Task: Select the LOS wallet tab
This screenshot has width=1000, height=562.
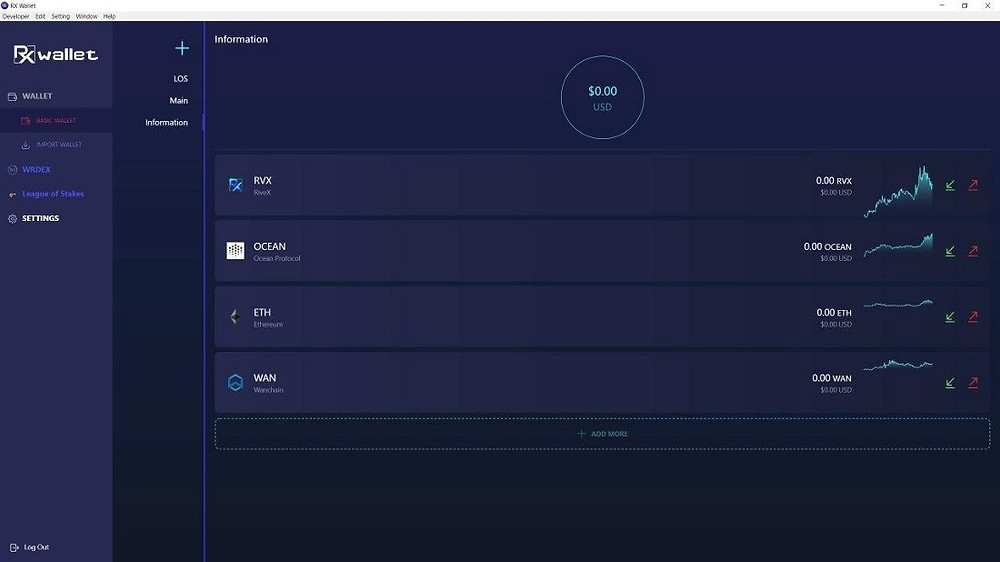Action: tap(180, 79)
